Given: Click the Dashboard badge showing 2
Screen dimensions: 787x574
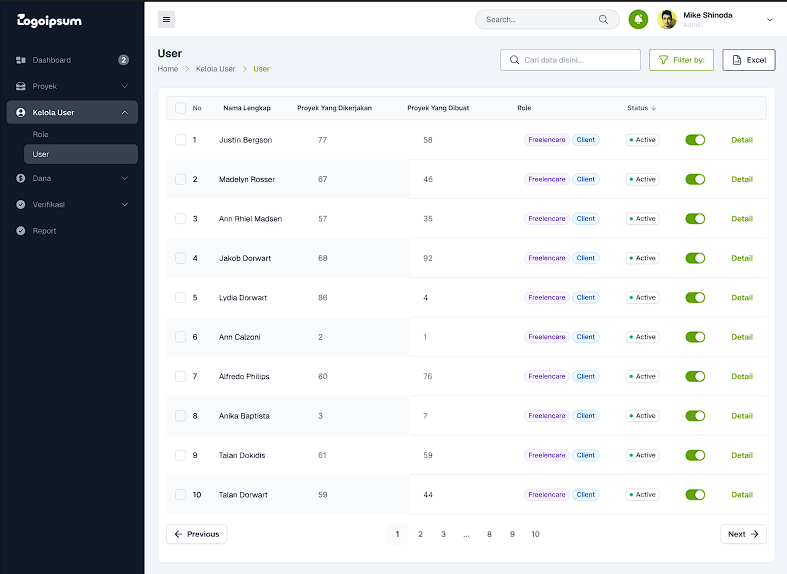Looking at the screenshot, I should pos(123,60).
